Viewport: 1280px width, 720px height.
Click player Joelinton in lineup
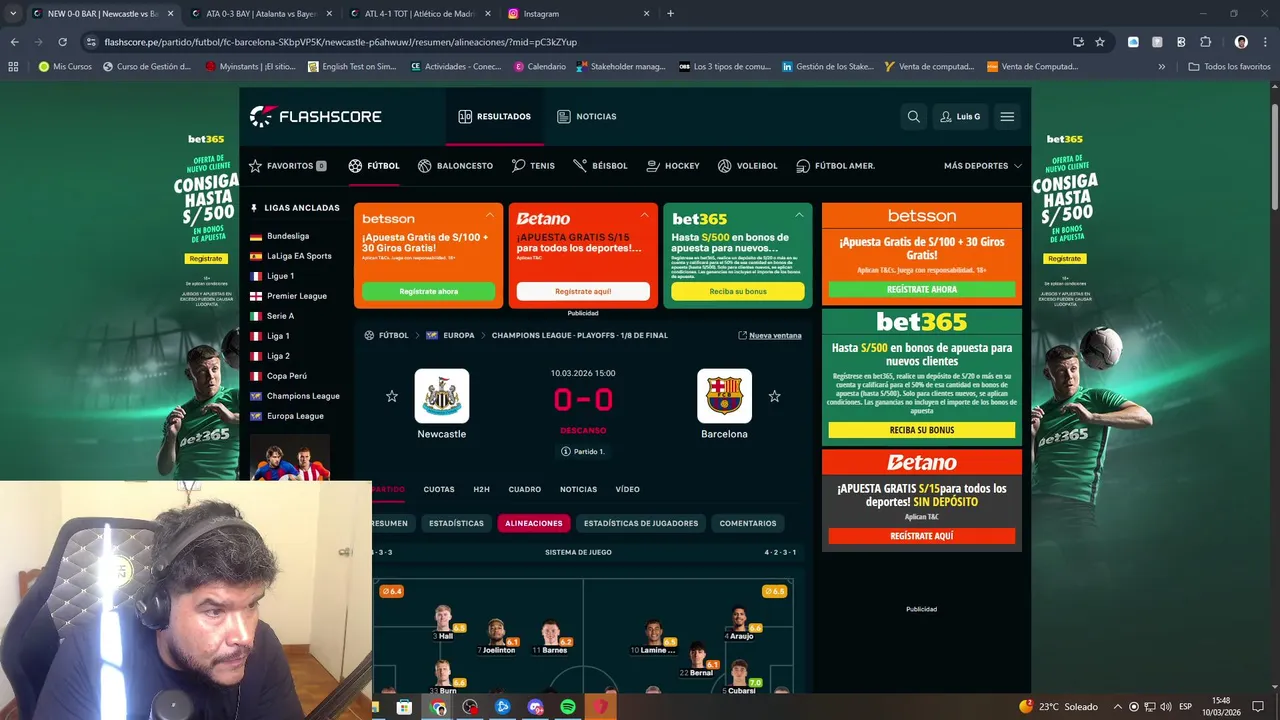coord(498,637)
